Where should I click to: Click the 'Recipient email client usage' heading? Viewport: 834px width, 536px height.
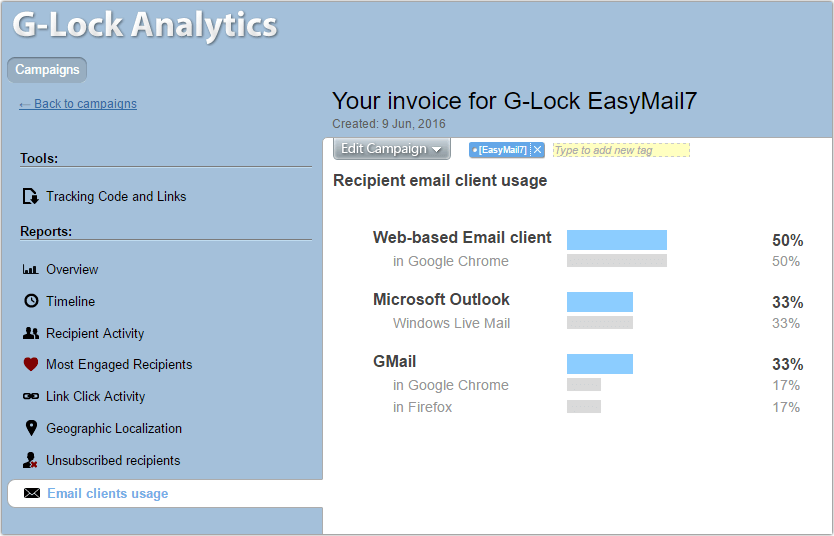click(x=440, y=181)
